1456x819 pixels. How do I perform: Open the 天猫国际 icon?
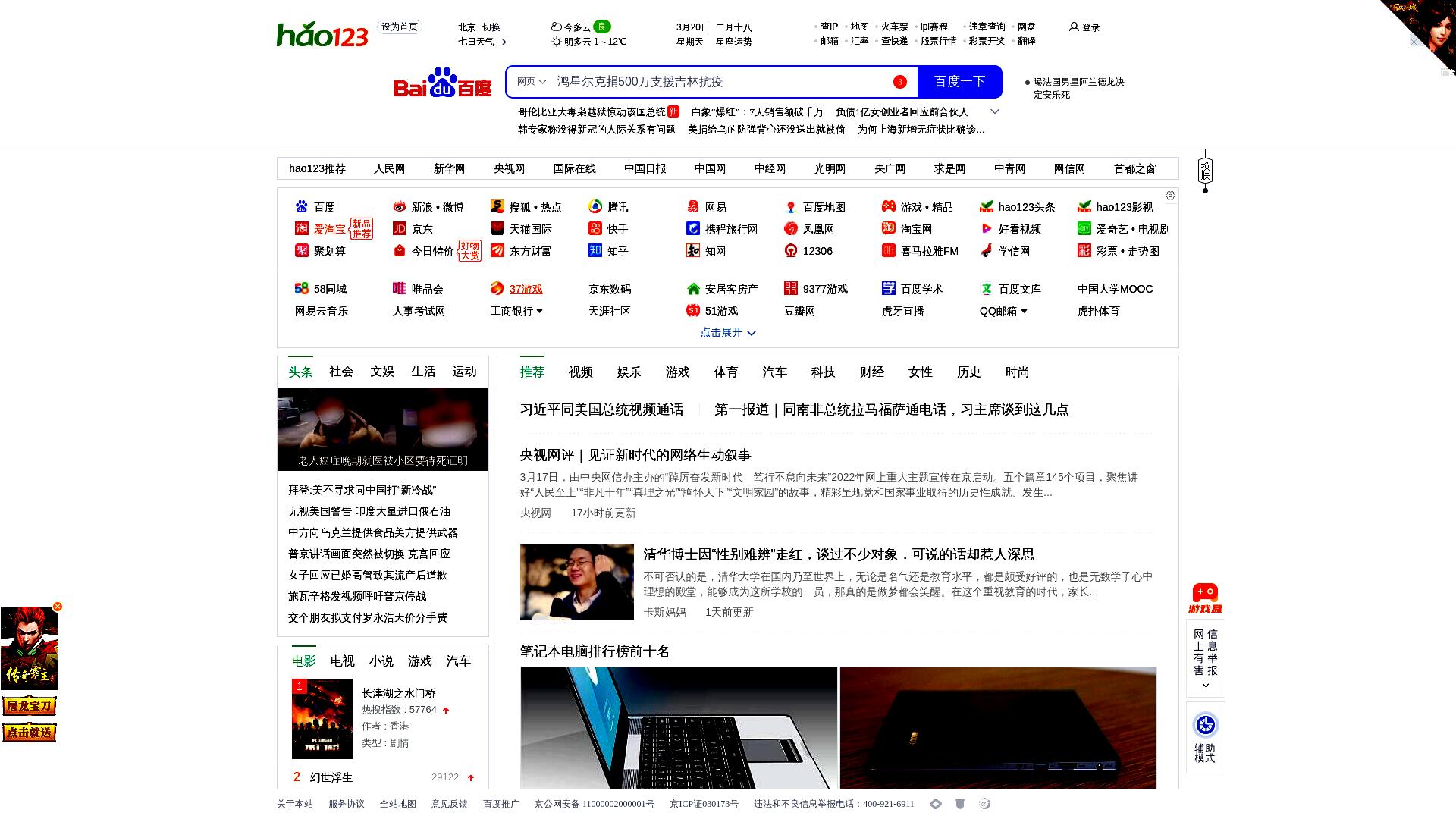[x=497, y=228]
